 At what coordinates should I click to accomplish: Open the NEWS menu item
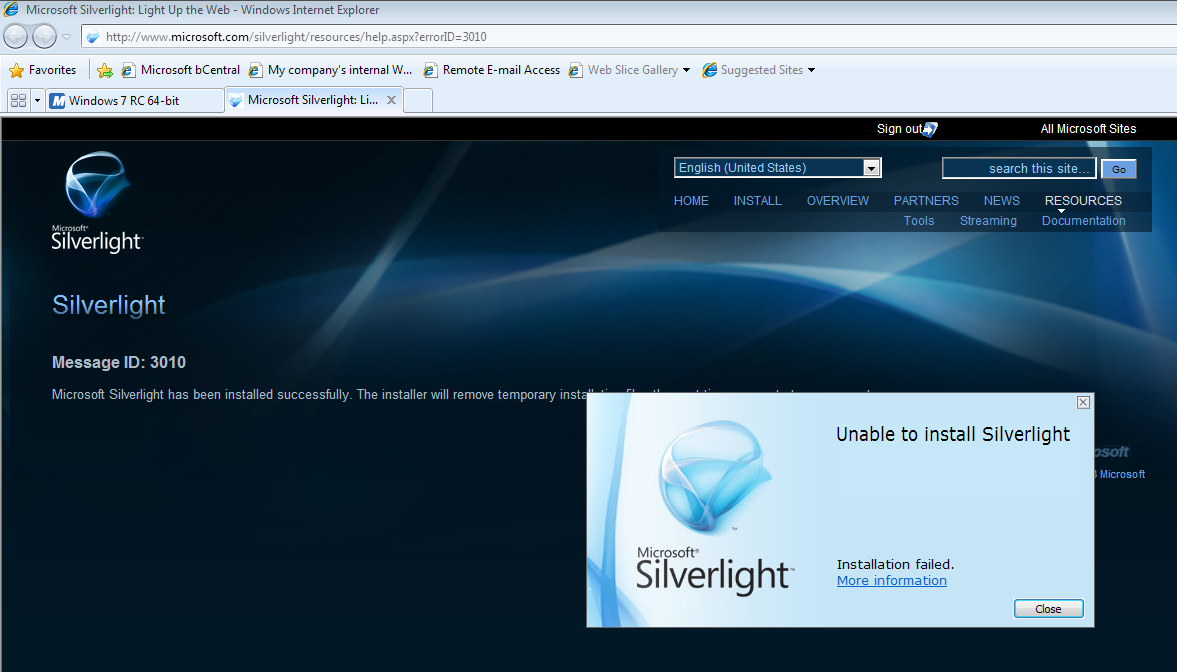(1001, 200)
